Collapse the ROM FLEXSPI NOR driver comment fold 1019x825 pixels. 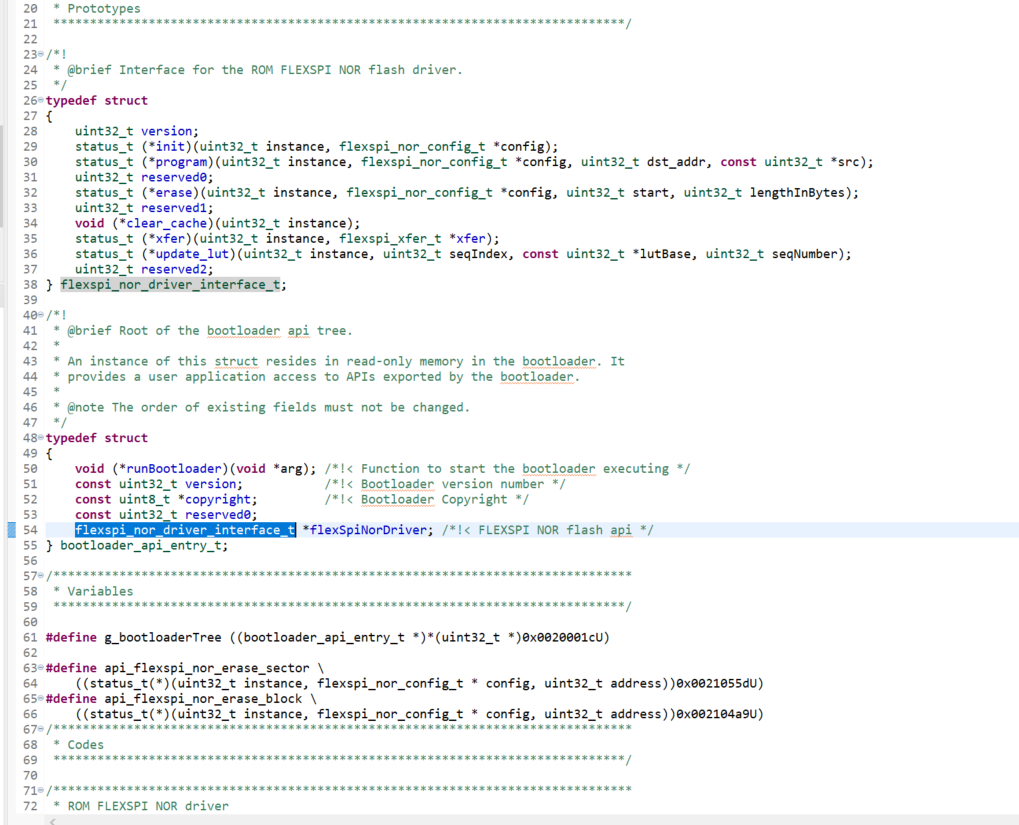click(39, 790)
